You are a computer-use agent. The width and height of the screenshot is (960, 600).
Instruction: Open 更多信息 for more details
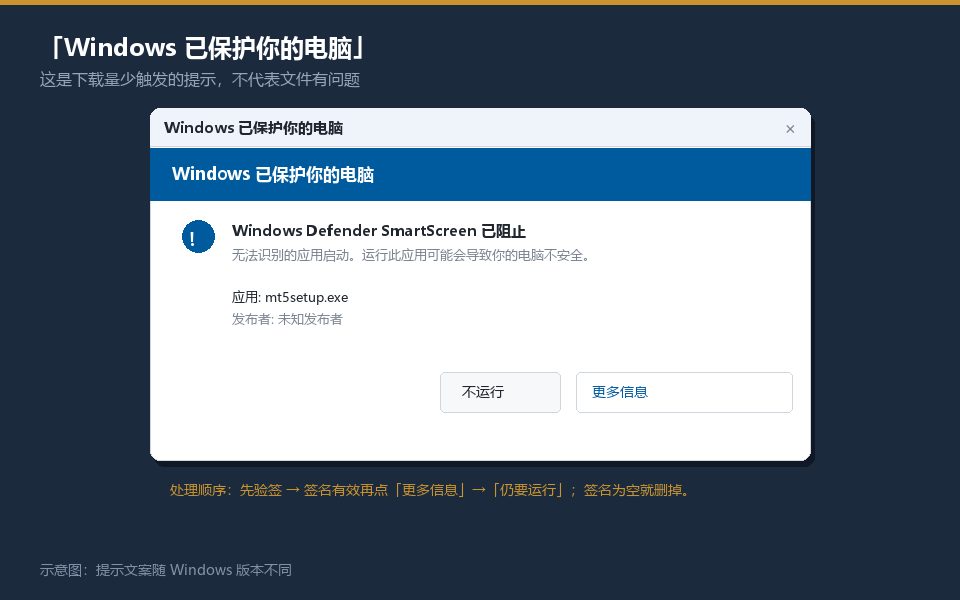pos(684,392)
